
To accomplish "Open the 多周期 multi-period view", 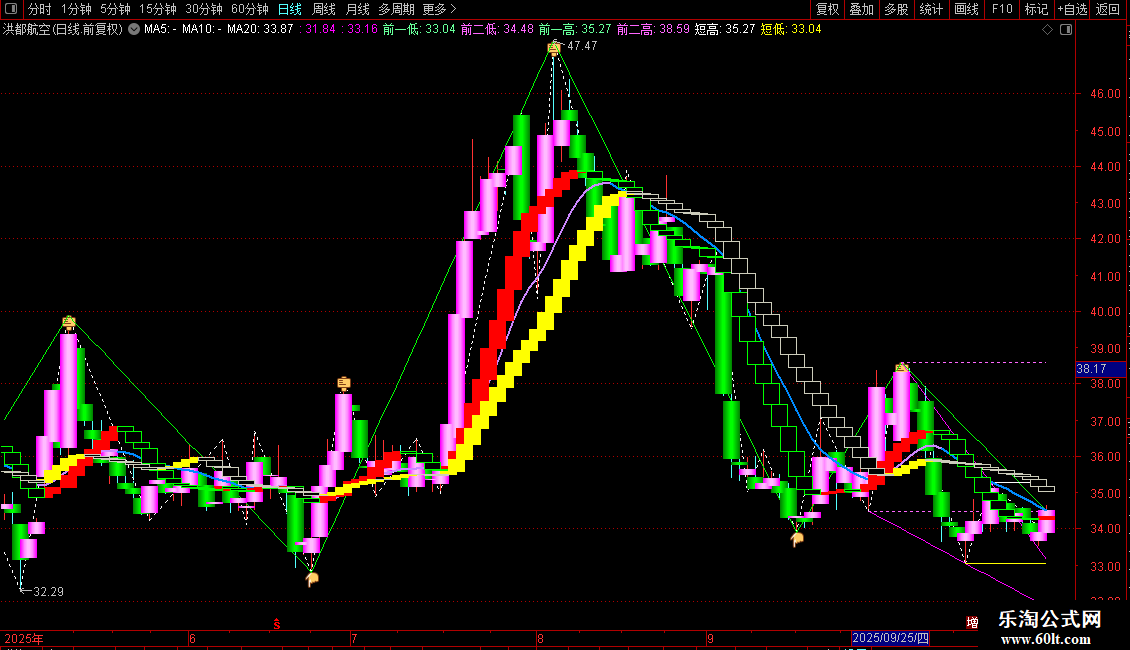I will [396, 9].
